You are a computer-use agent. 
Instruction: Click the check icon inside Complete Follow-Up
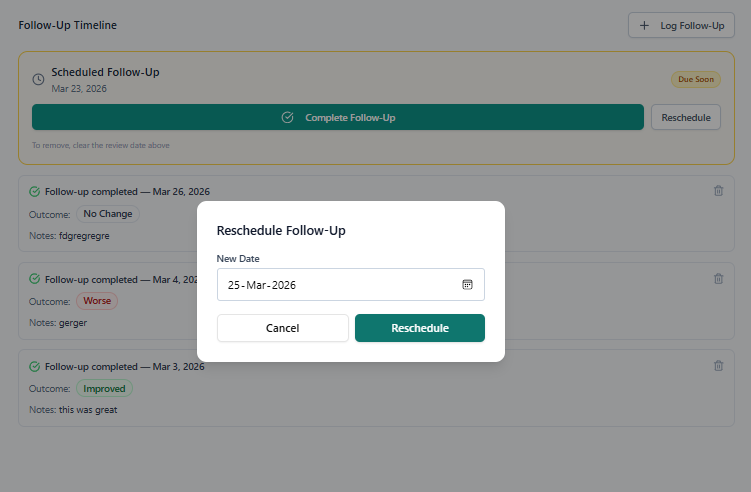tap(288, 117)
